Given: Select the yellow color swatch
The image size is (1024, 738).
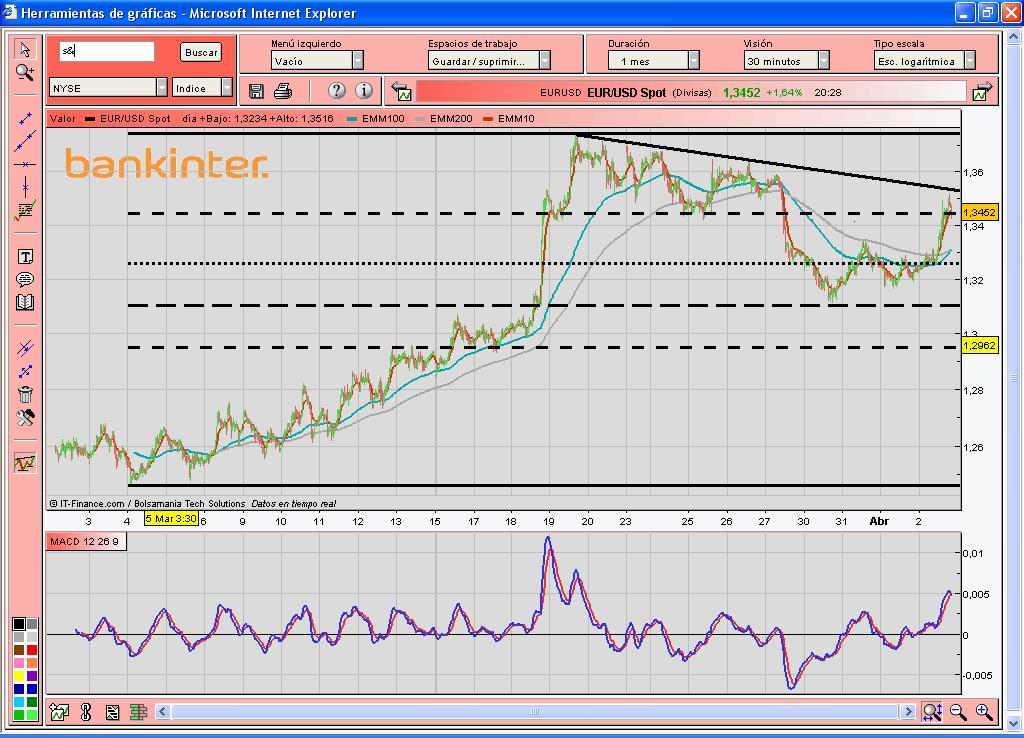Looking at the screenshot, I should (x=19, y=676).
